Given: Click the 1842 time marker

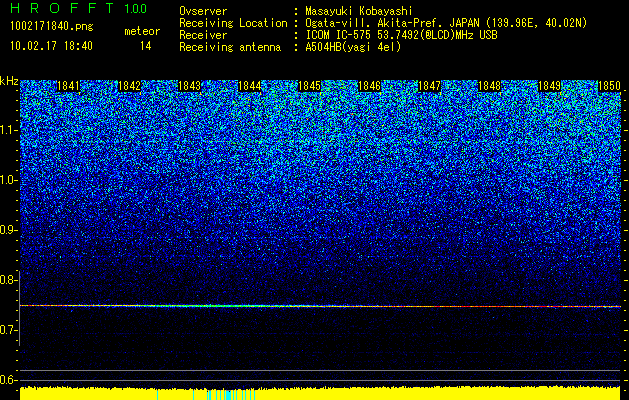Looking at the screenshot, I should [129, 86].
